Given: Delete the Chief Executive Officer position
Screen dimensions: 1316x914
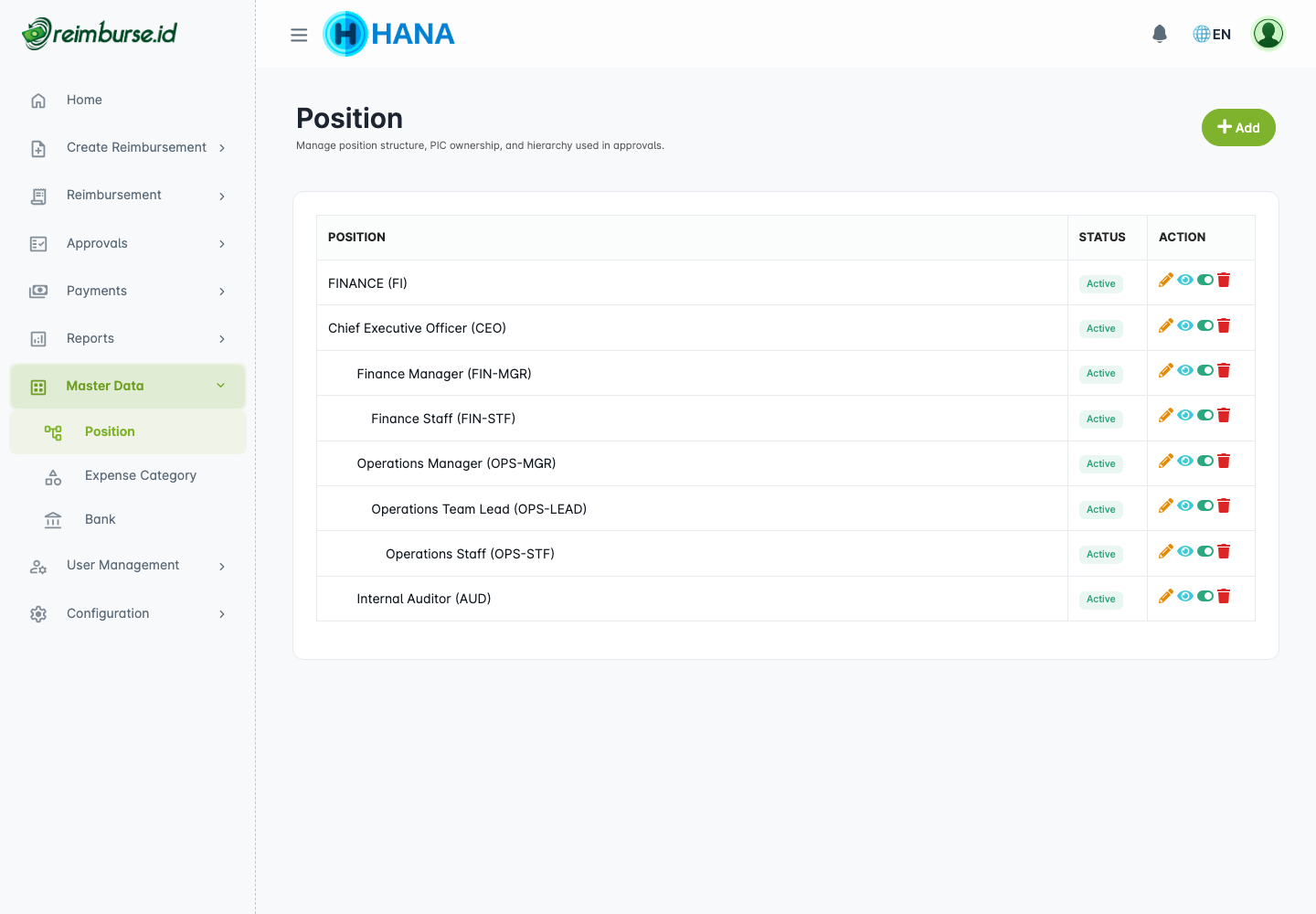Looking at the screenshot, I should click(1224, 325).
